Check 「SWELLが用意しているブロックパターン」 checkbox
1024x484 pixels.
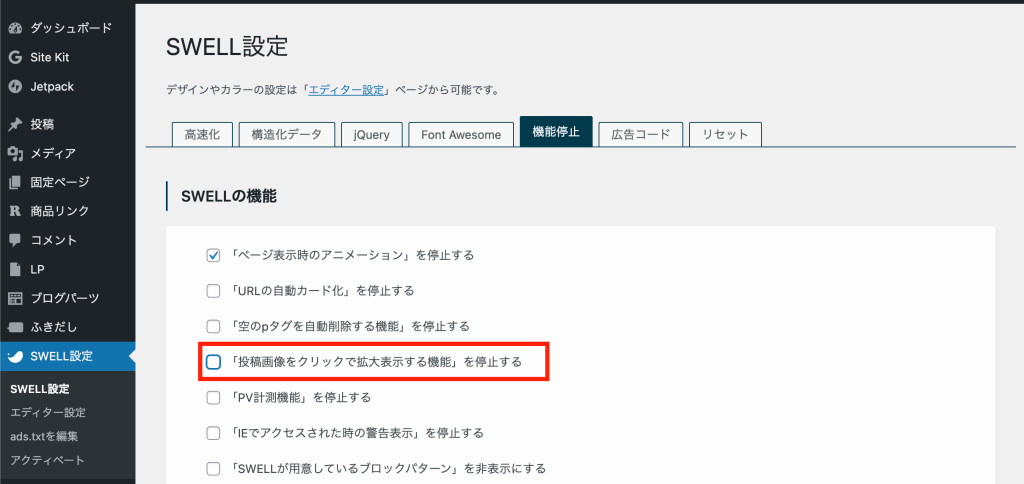point(213,468)
